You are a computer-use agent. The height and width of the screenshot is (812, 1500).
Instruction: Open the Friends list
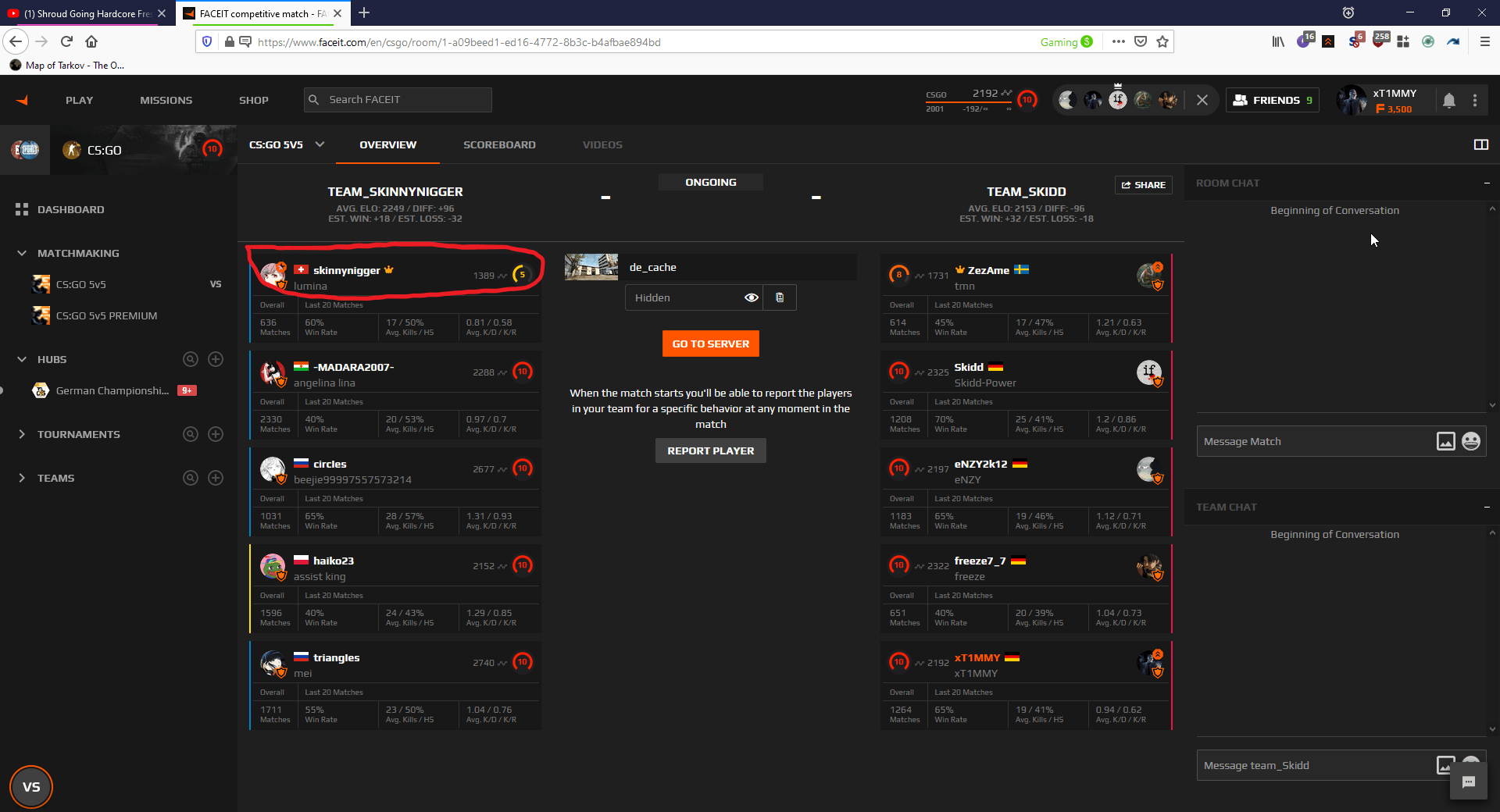[x=1272, y=99]
